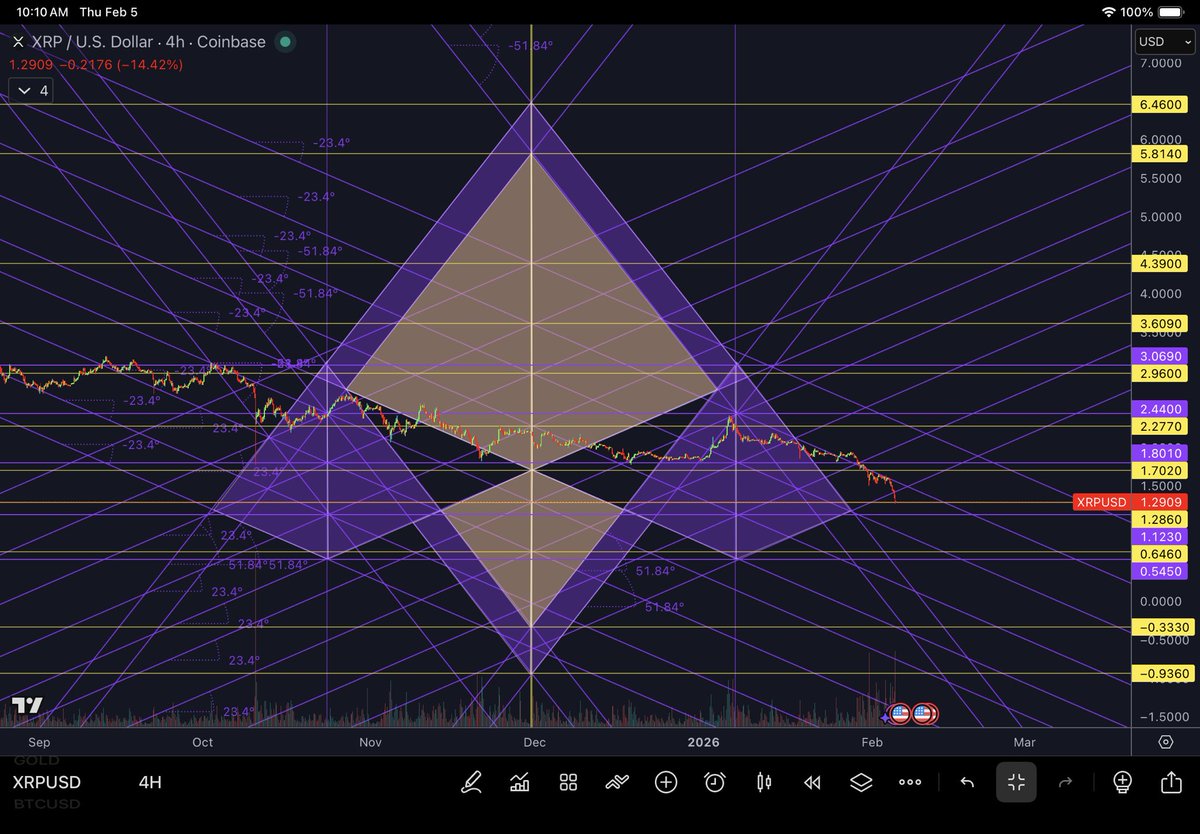Open the first US flag event marker
Screen dimensions: 1200x834
click(898, 714)
